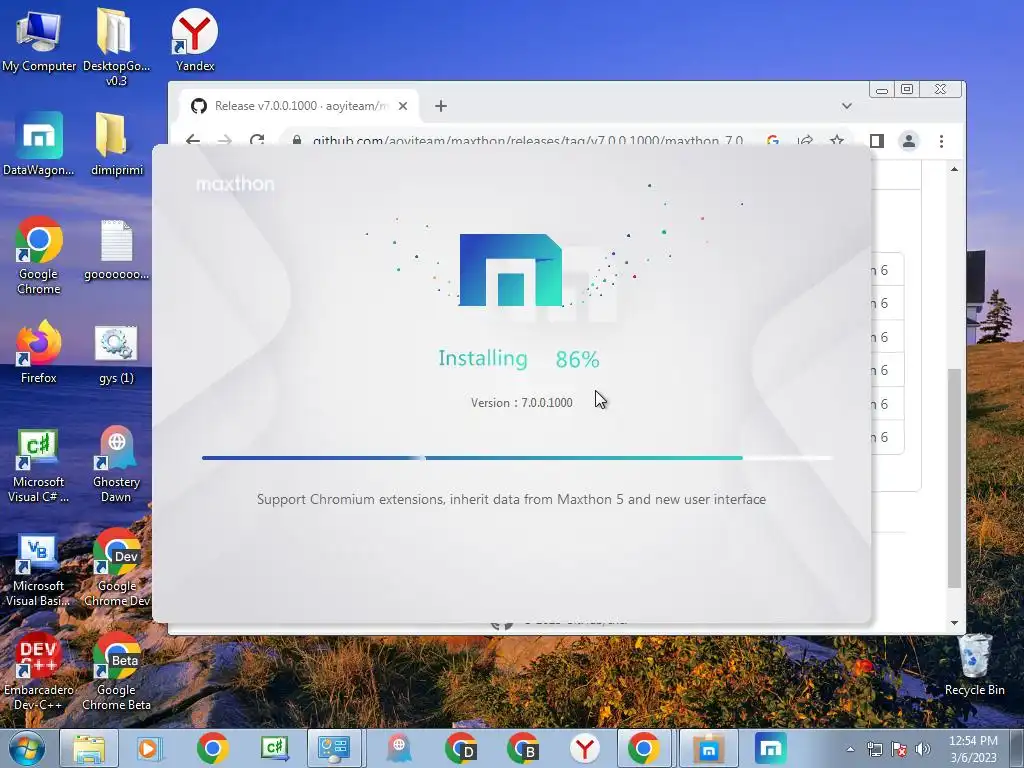This screenshot has width=1024, height=768.
Task: Open the gooooooo text file icon
Action: tap(116, 249)
